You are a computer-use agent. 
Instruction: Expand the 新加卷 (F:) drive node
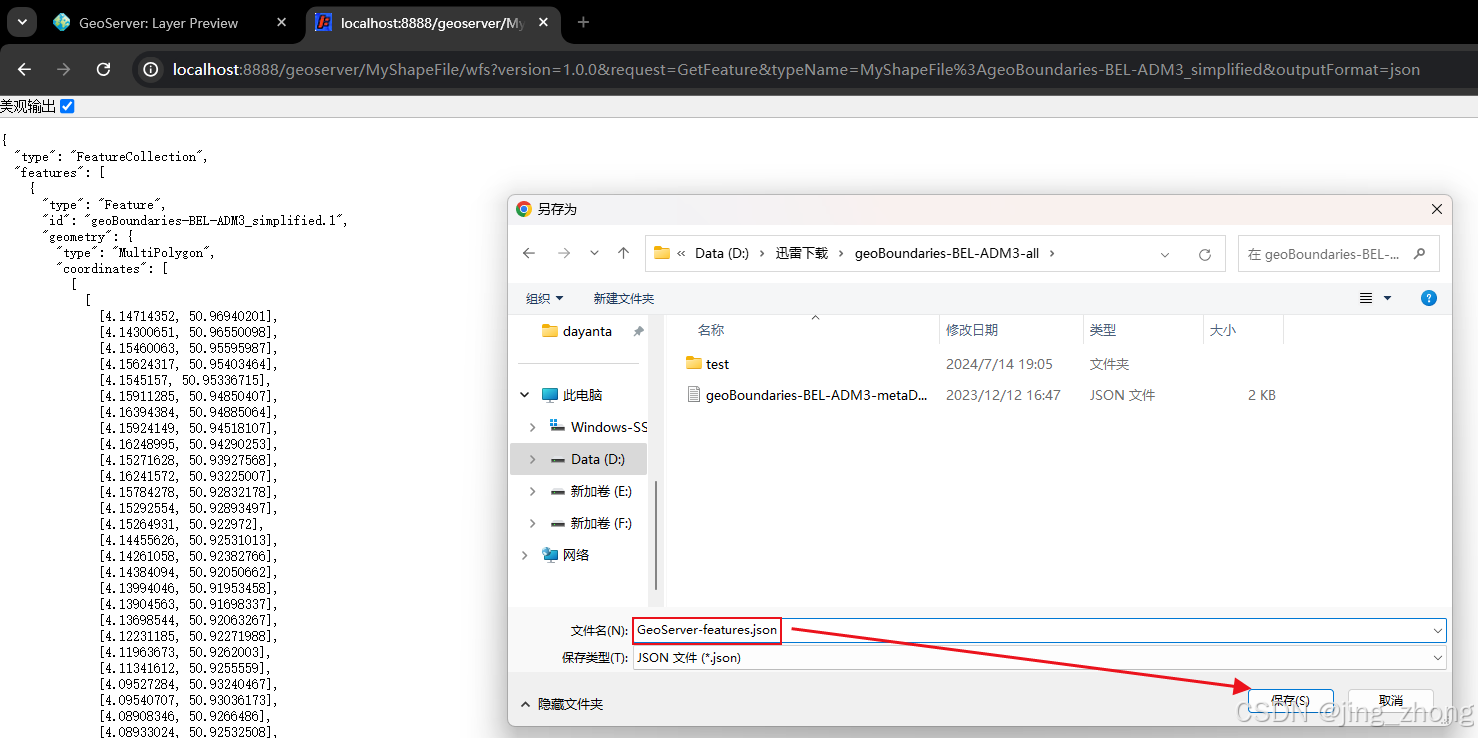pyautogui.click(x=532, y=523)
